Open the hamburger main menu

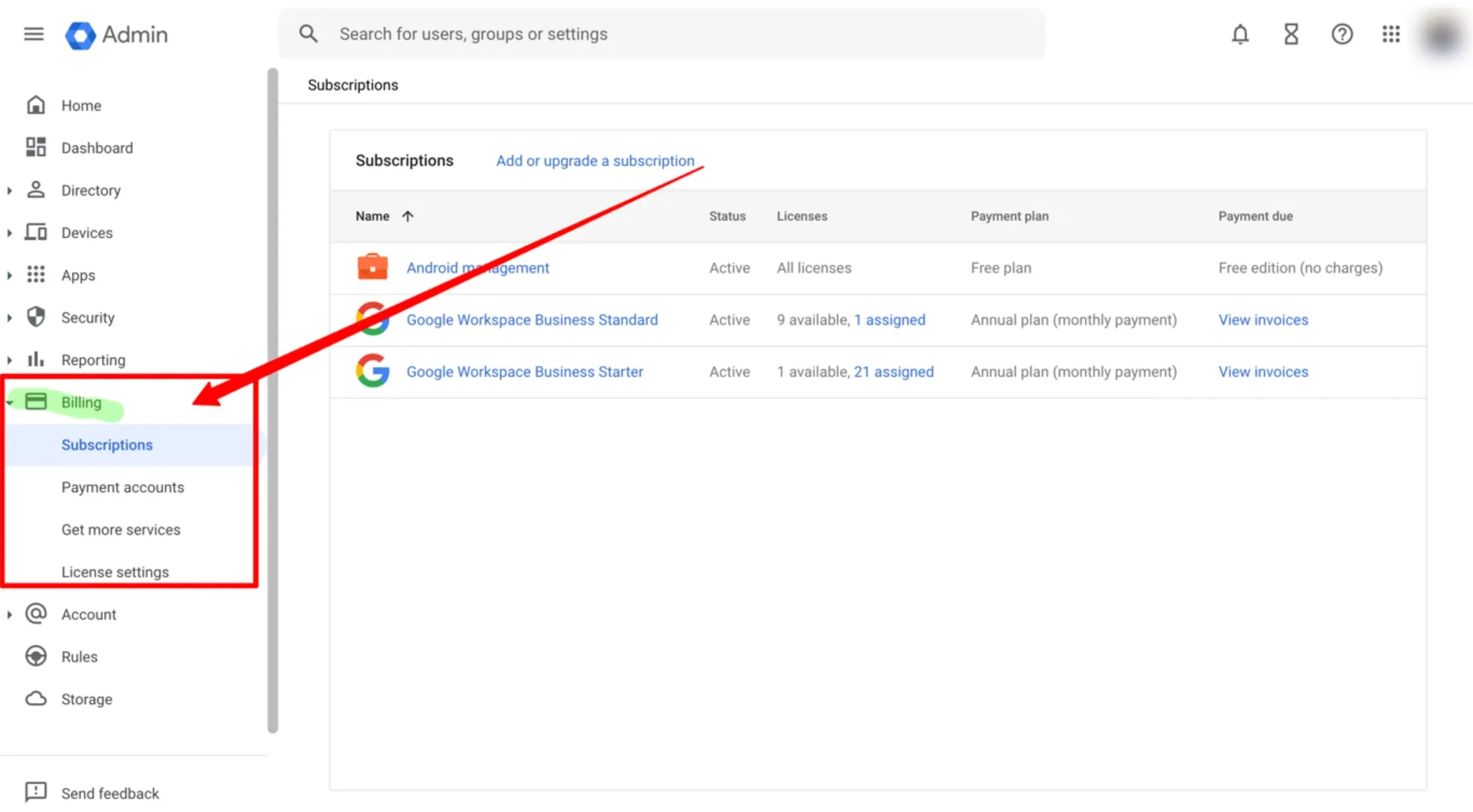coord(34,34)
